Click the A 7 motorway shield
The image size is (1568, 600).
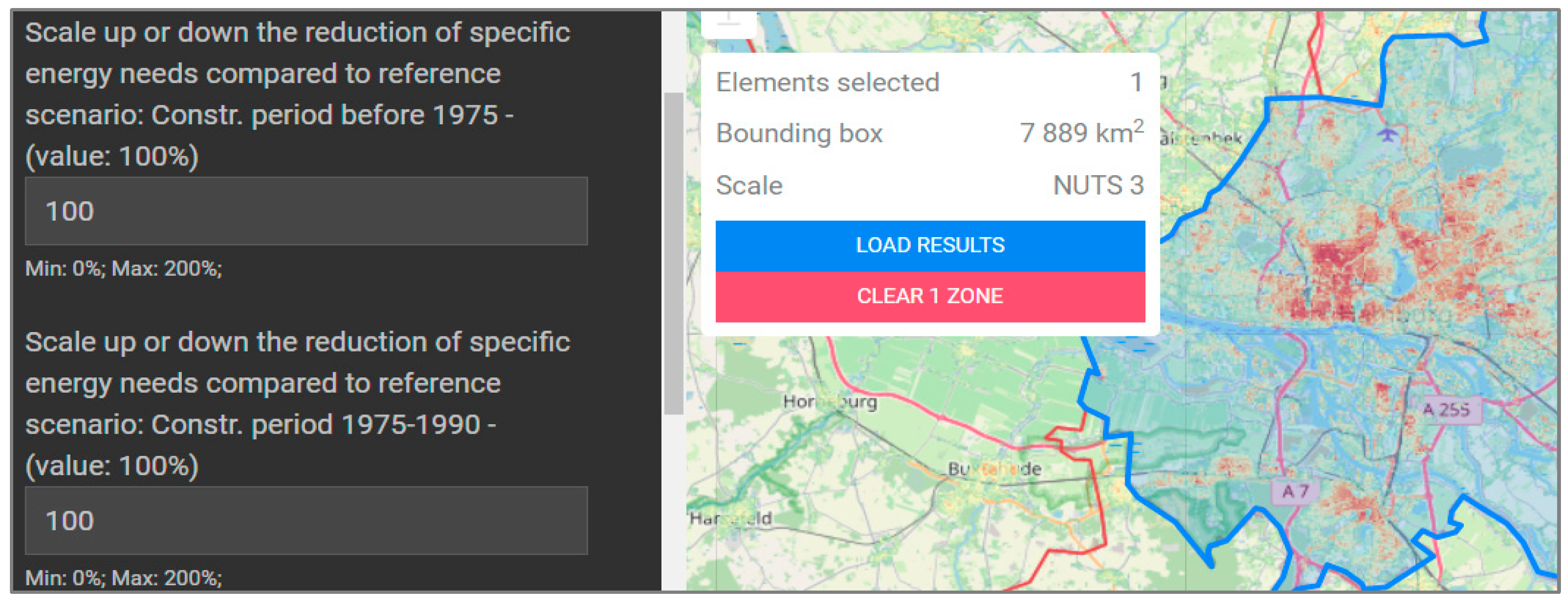pyautogui.click(x=1294, y=491)
